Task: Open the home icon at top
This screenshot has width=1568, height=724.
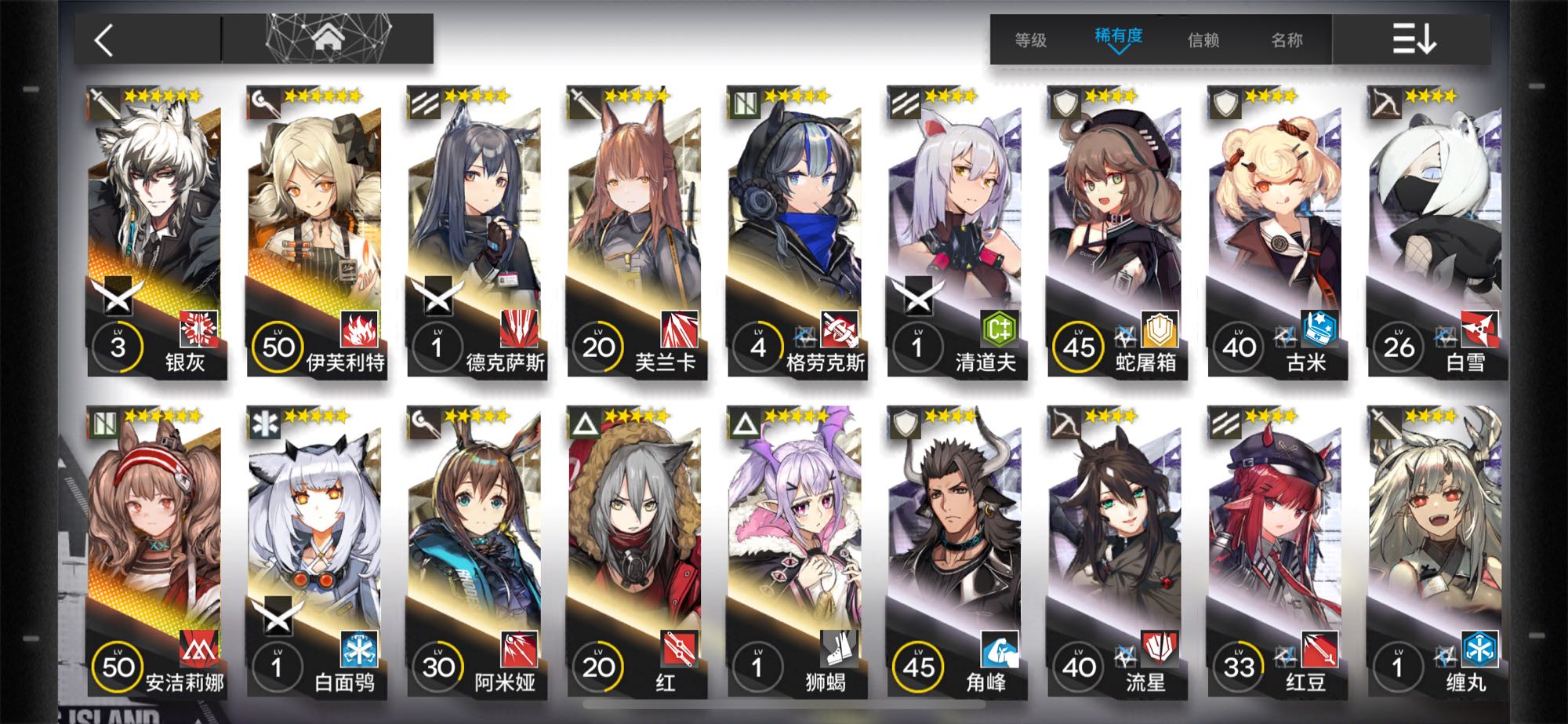Action: tap(328, 37)
